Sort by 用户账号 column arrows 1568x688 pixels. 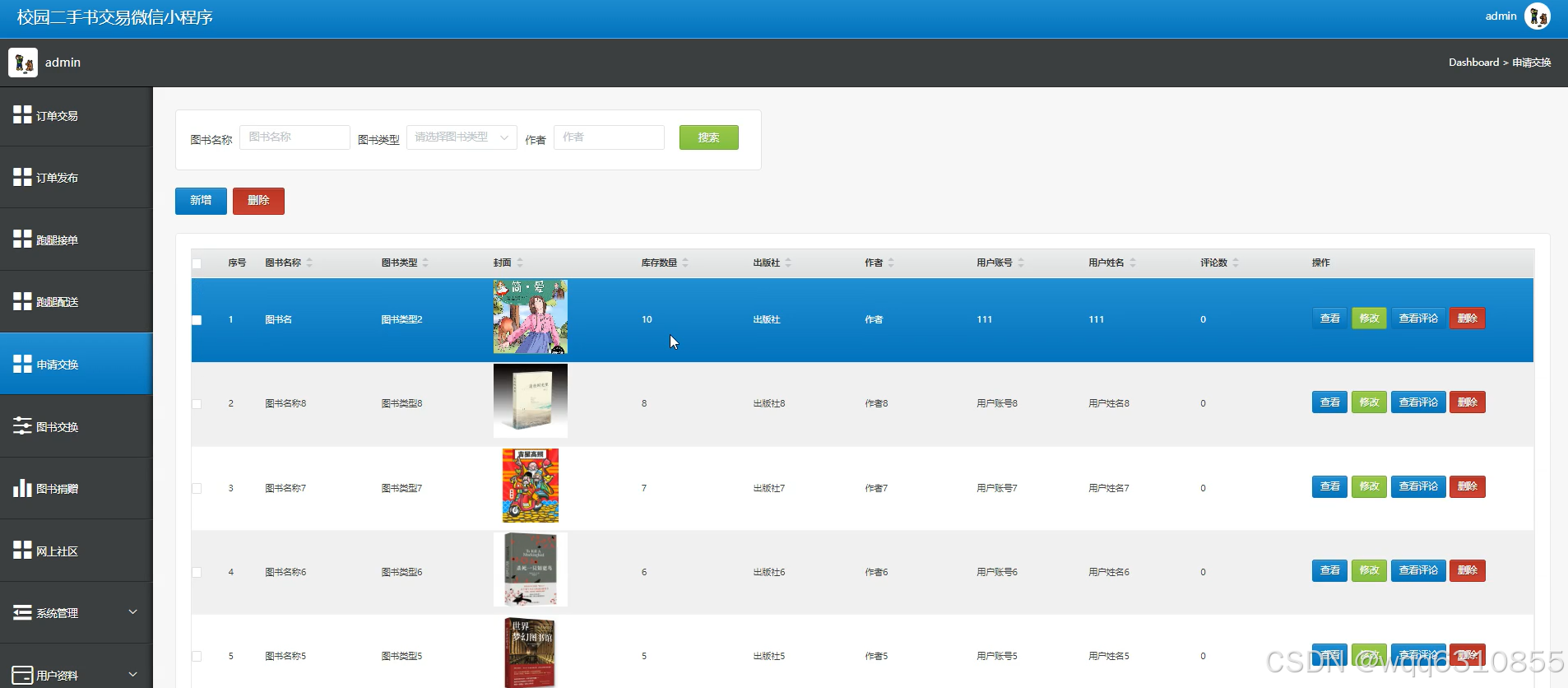click(x=1021, y=263)
